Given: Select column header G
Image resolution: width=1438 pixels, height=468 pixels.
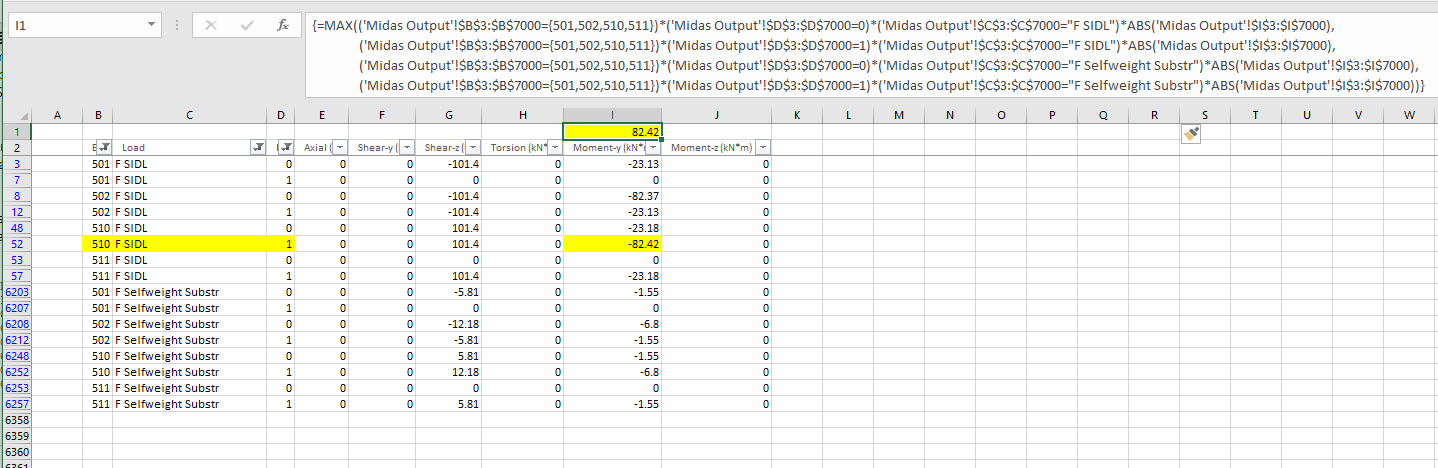Looking at the screenshot, I should tap(449, 115).
